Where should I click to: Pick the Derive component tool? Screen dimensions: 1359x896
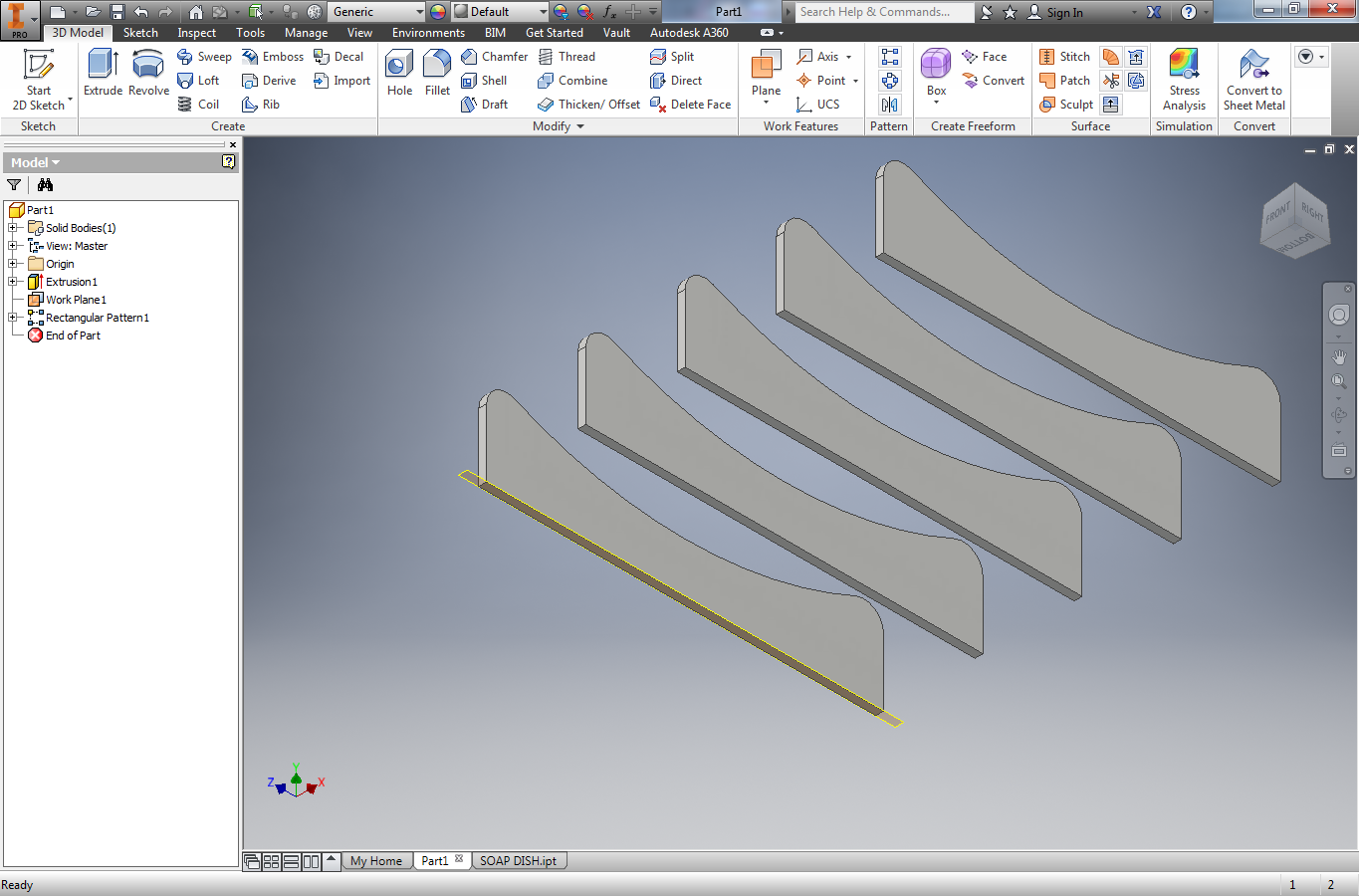click(269, 81)
